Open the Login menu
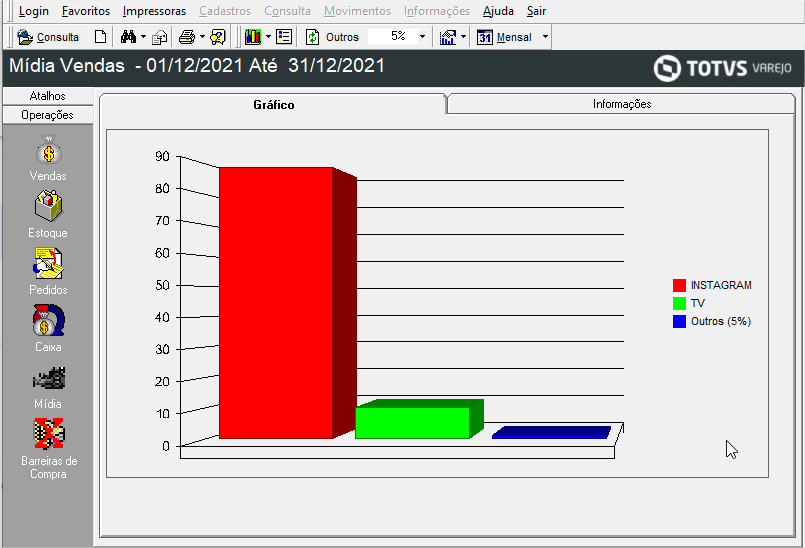 tap(33, 11)
